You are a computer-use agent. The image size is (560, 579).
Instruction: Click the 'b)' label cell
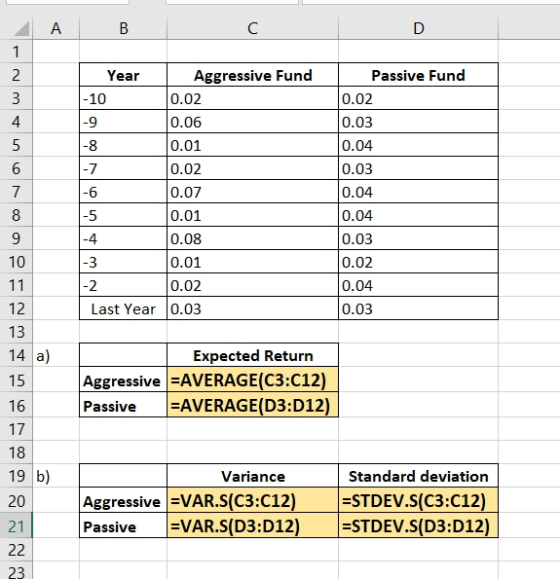pos(56,476)
